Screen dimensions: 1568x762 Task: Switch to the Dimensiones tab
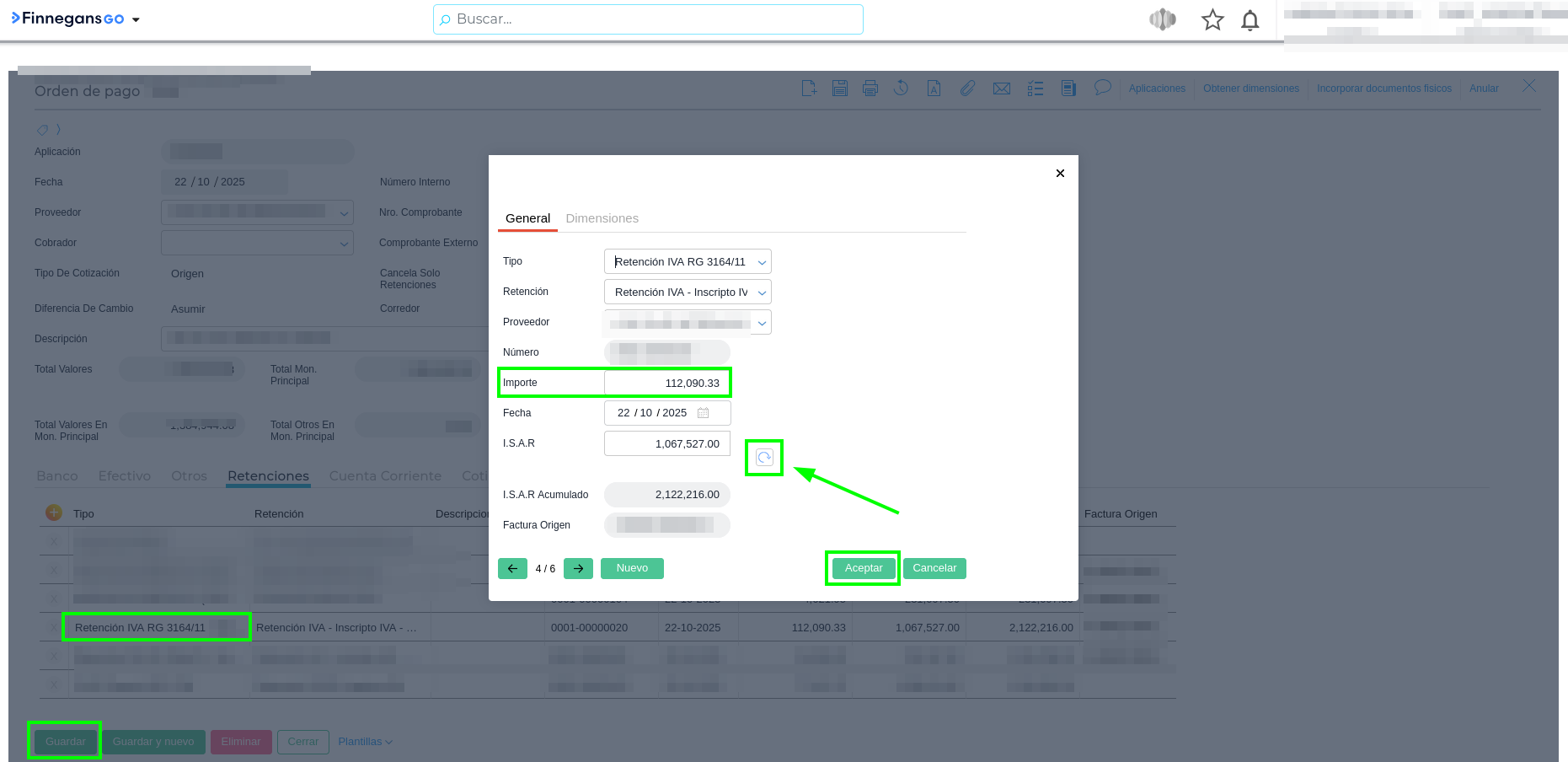pos(602,218)
